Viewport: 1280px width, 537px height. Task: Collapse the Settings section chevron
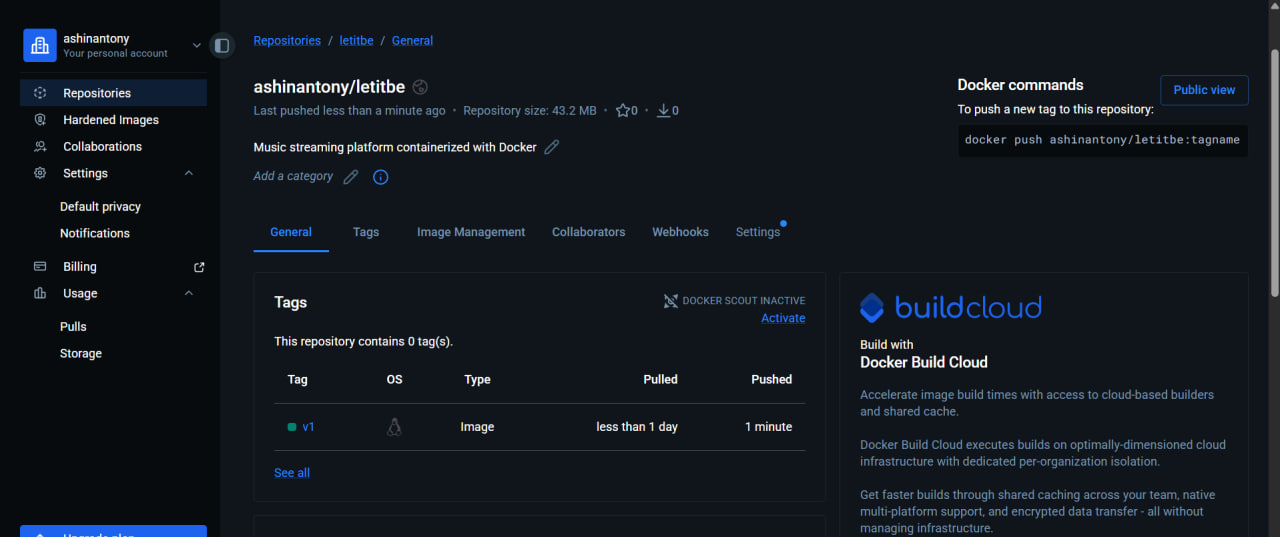coord(189,173)
